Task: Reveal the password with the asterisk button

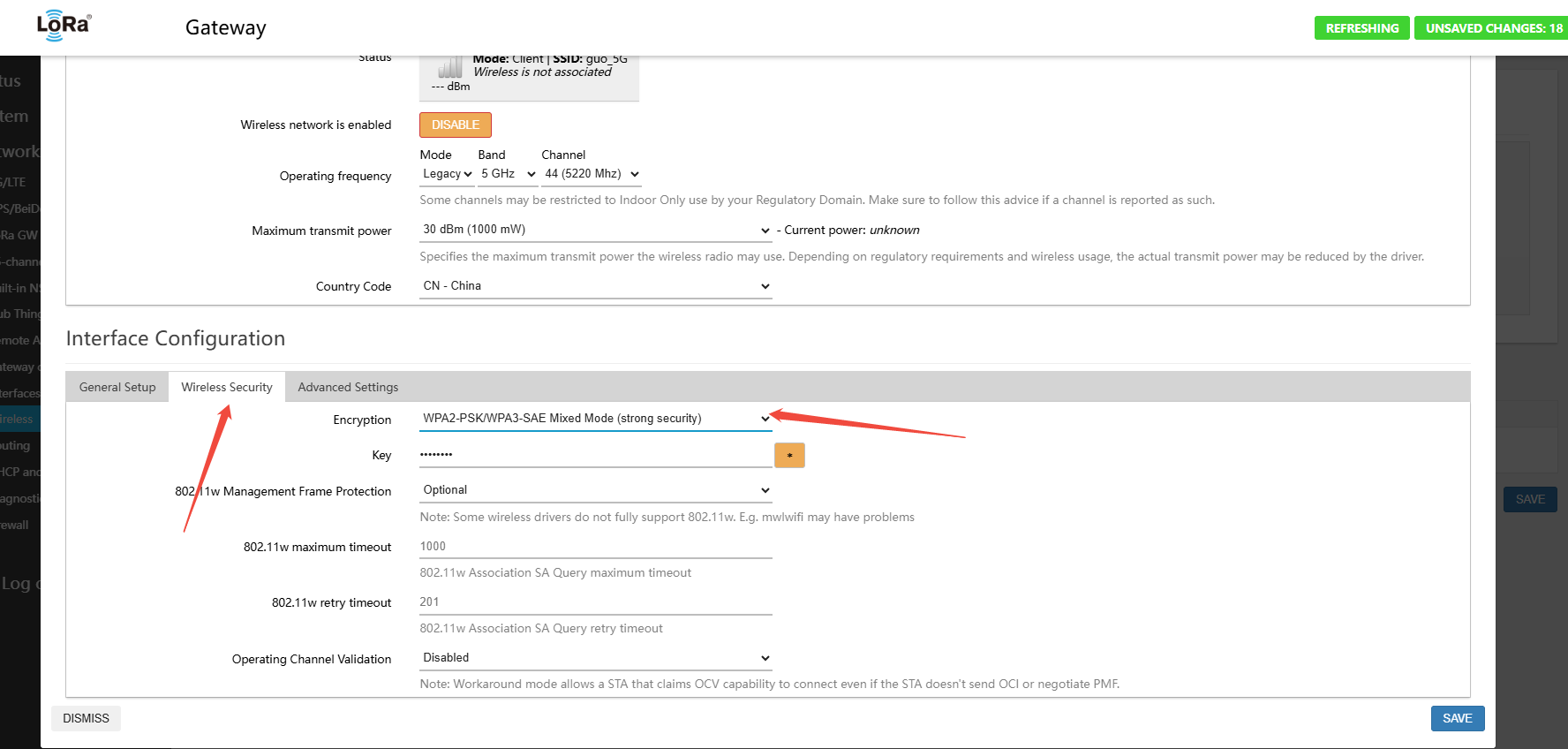Action: 789,455
